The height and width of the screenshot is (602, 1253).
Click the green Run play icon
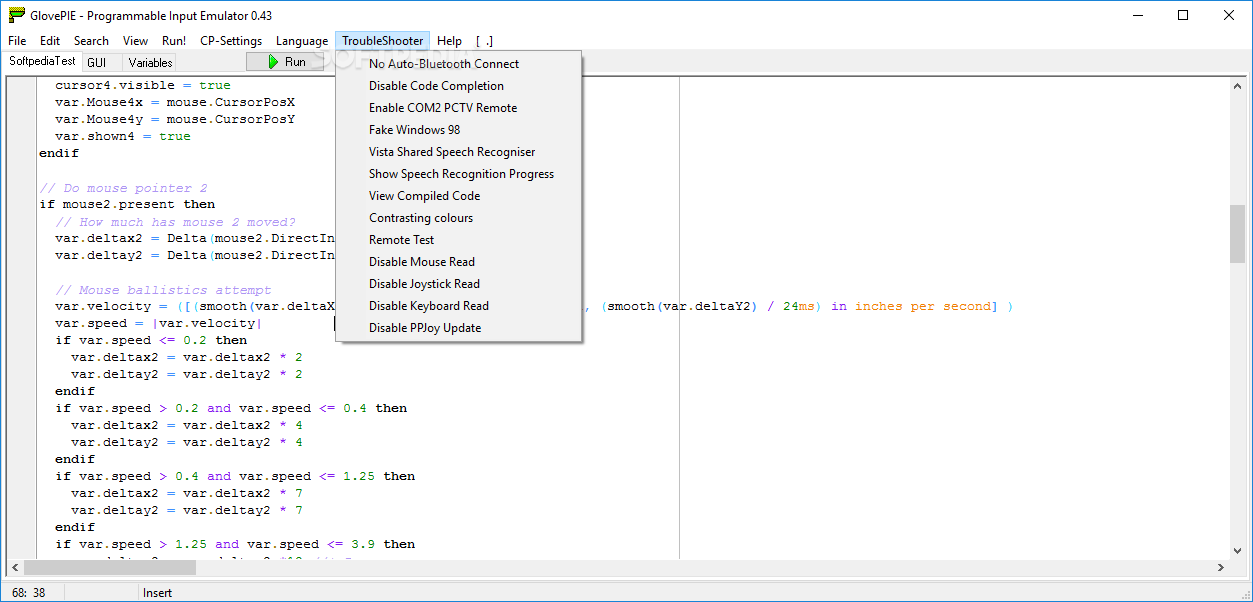pos(273,62)
